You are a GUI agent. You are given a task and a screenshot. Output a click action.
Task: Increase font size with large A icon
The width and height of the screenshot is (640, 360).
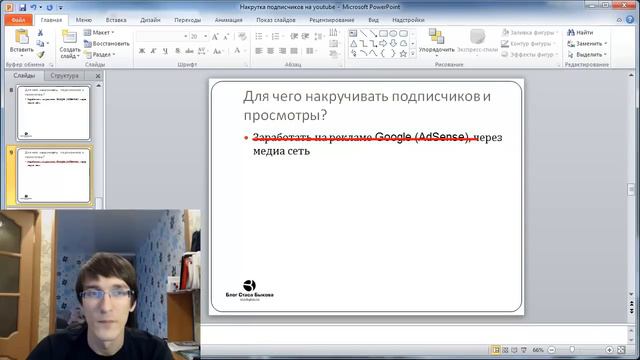click(x=215, y=37)
